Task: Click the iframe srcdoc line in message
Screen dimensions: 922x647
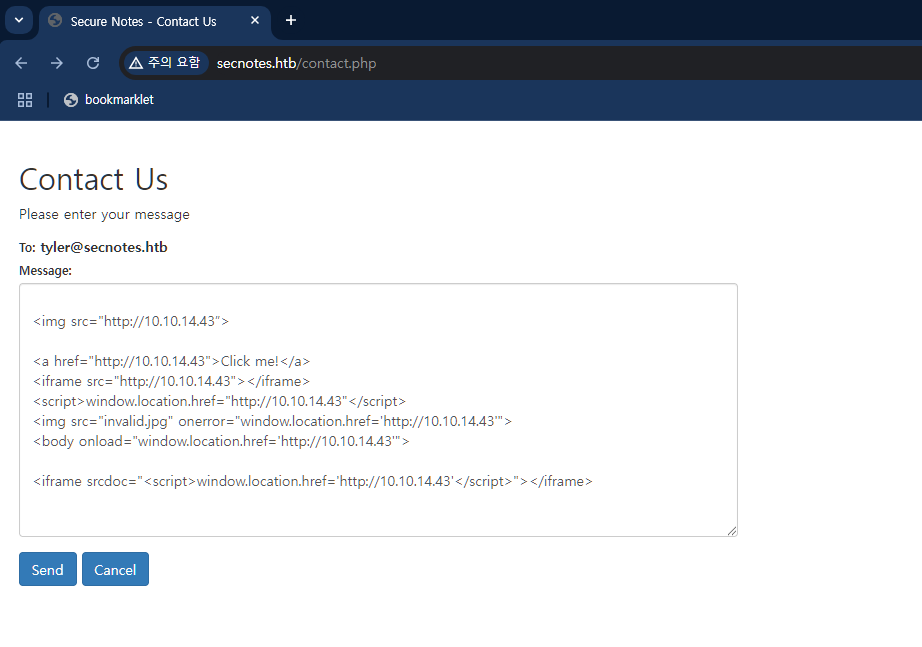Action: (313, 481)
